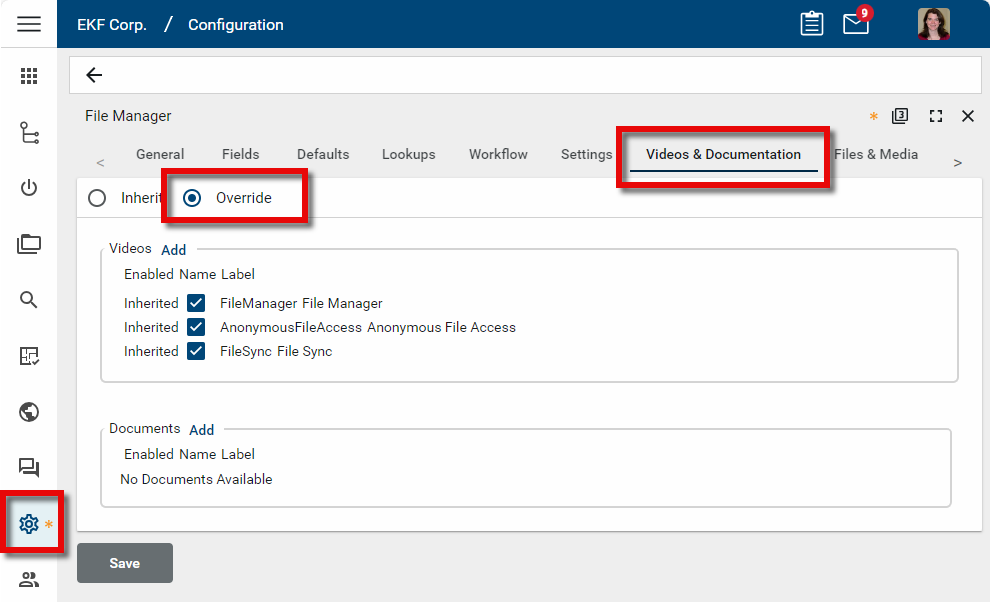Click the back arrow button

pyautogui.click(x=94, y=75)
